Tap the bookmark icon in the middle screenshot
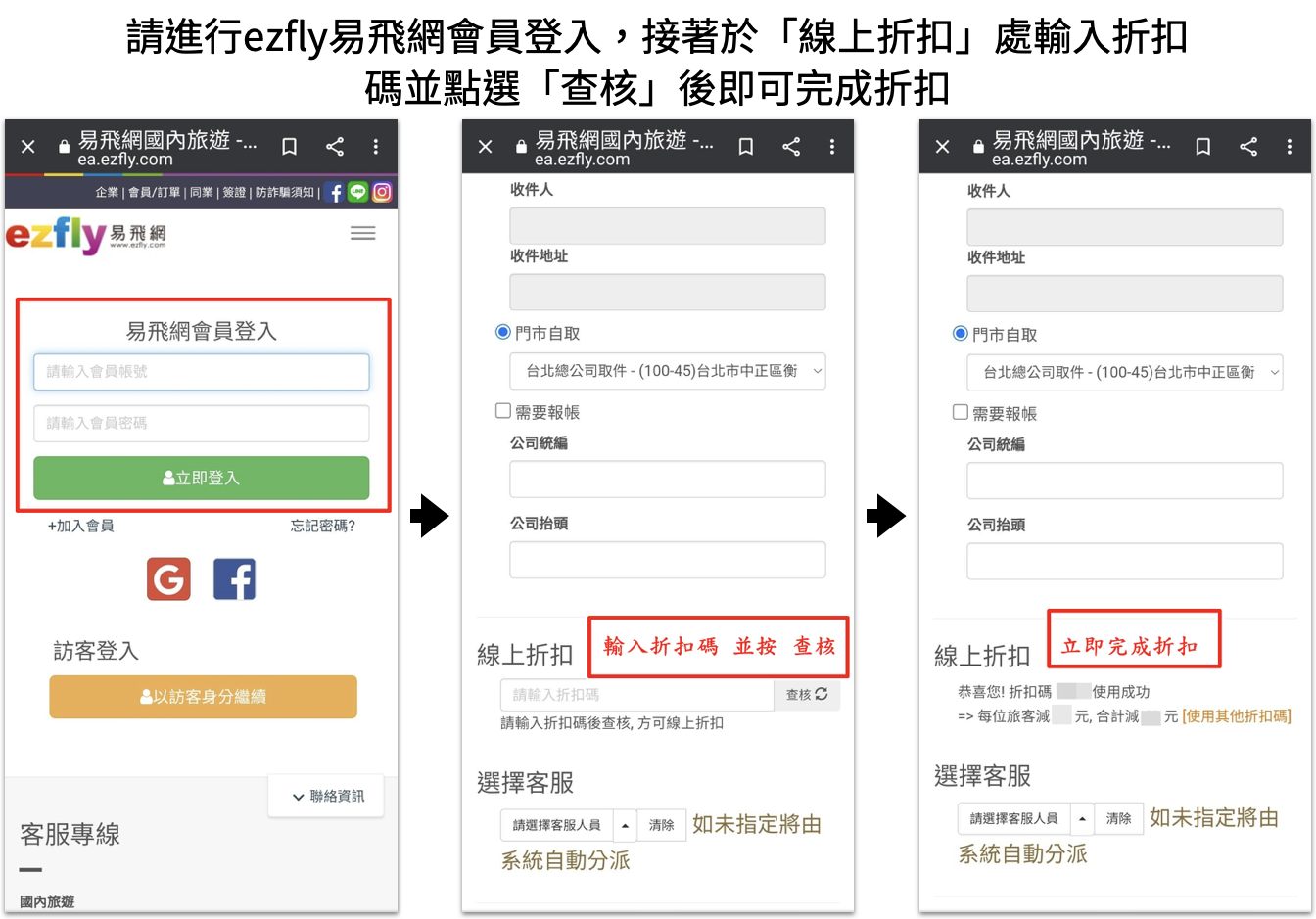Image resolution: width=1316 pixels, height=919 pixels. [746, 147]
